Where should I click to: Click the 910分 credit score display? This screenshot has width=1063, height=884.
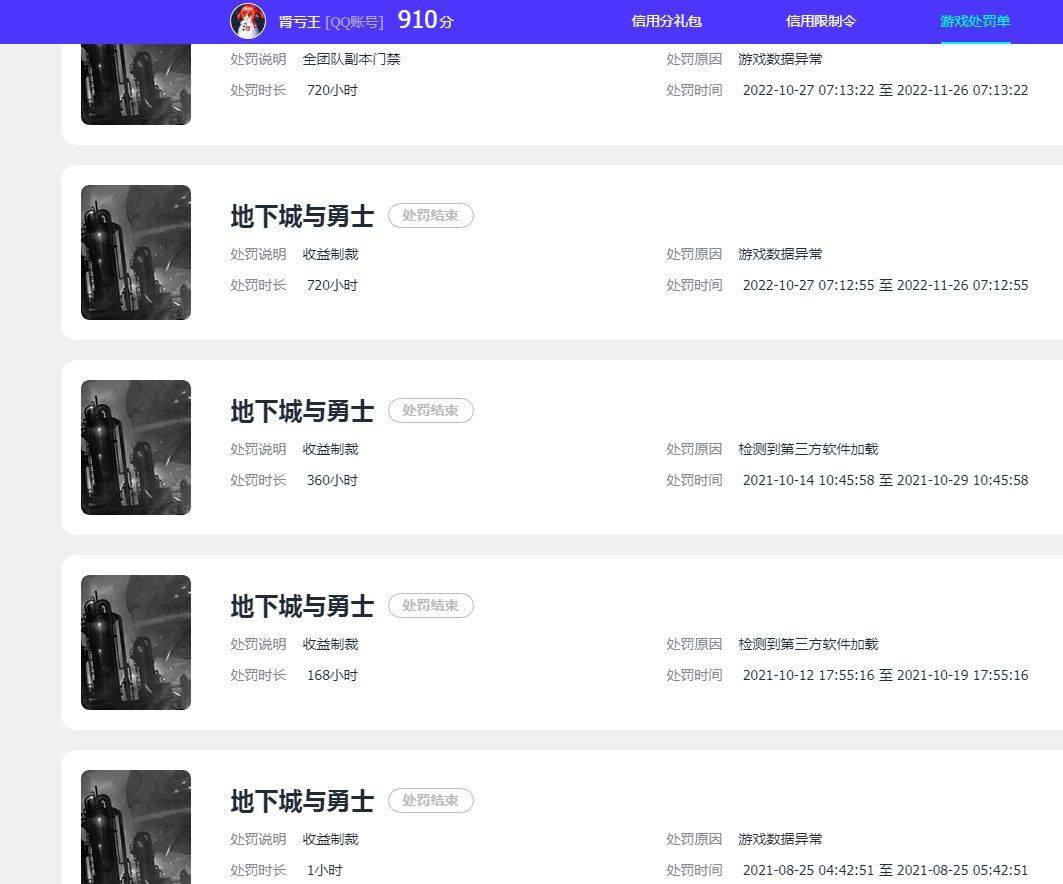[423, 19]
